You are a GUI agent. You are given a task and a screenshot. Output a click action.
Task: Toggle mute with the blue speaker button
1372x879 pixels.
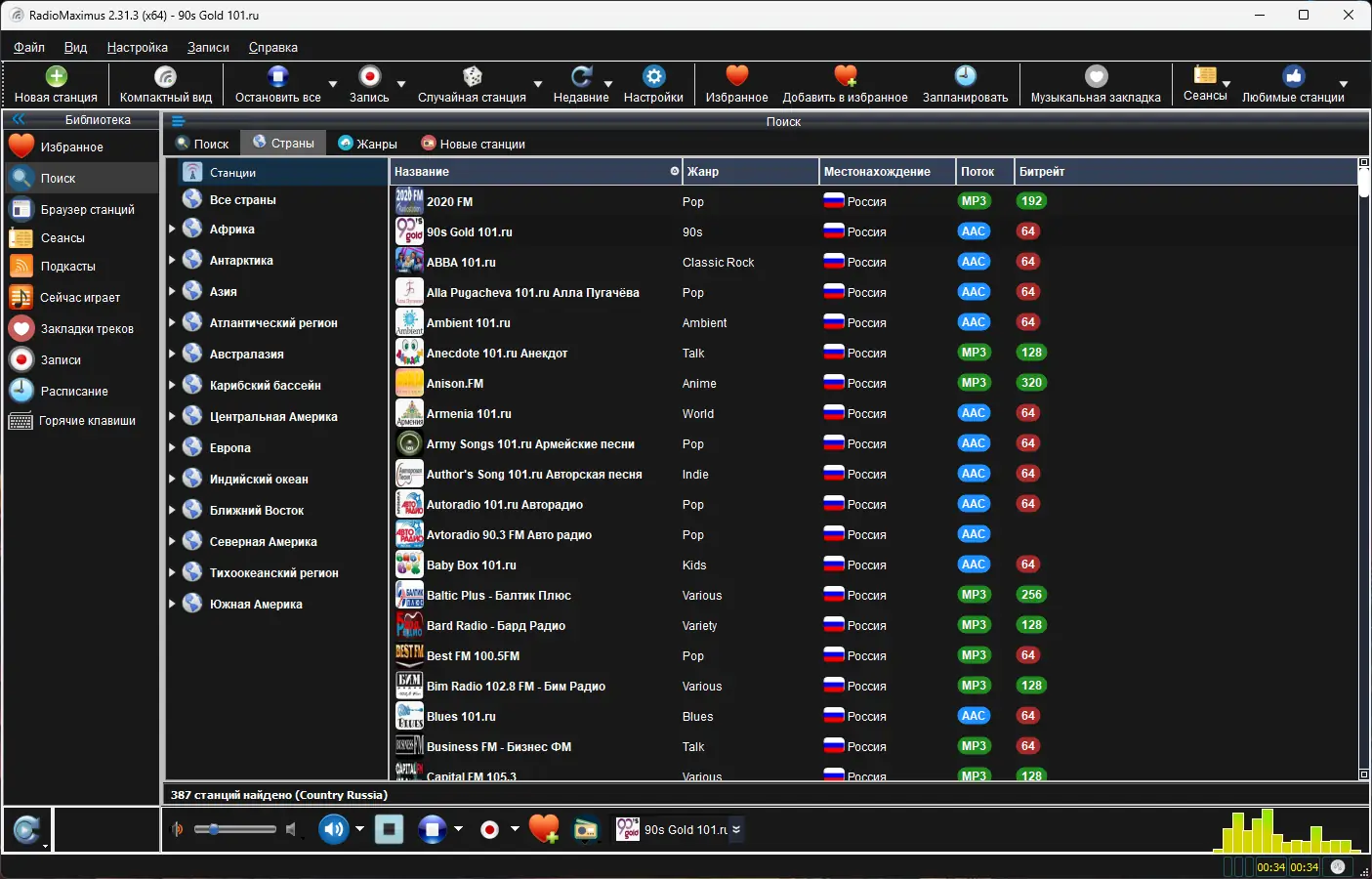[334, 830]
